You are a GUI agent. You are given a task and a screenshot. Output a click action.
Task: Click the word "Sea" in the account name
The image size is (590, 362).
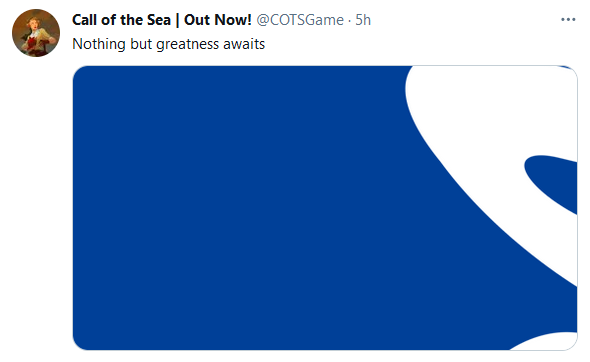(x=159, y=20)
